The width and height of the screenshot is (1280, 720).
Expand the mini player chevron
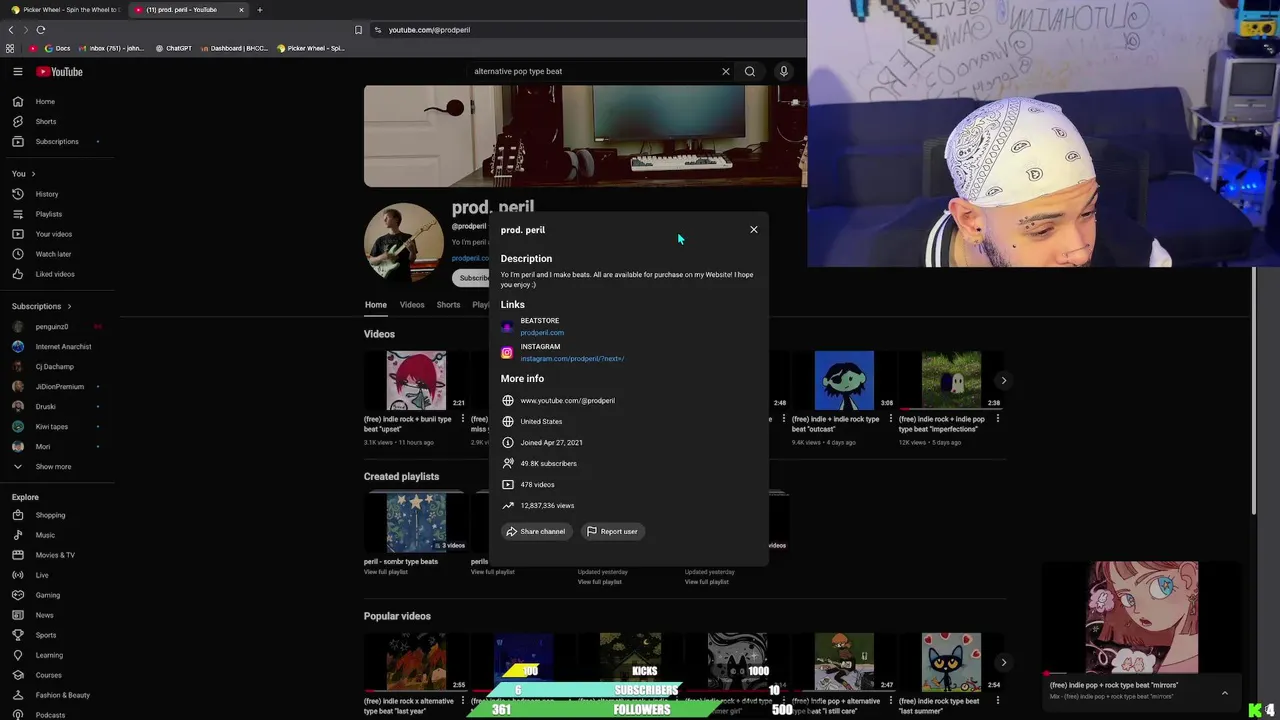click(1224, 692)
